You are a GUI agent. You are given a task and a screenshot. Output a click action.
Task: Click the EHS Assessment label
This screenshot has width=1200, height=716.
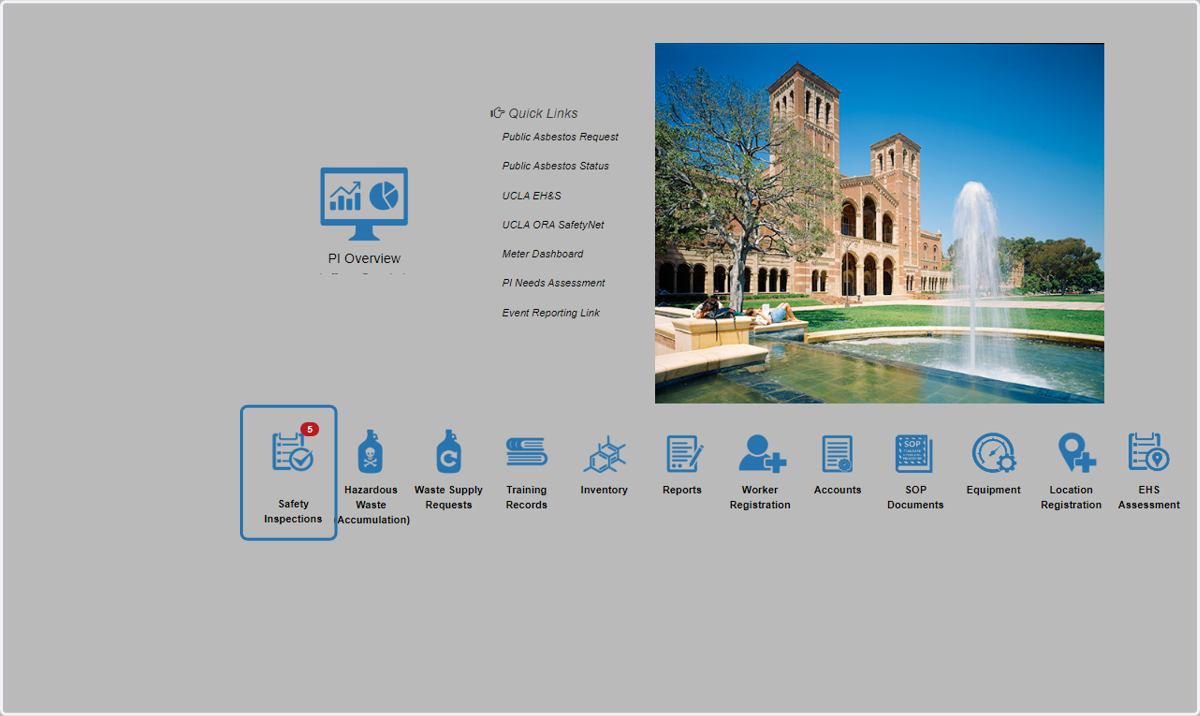coord(1149,497)
